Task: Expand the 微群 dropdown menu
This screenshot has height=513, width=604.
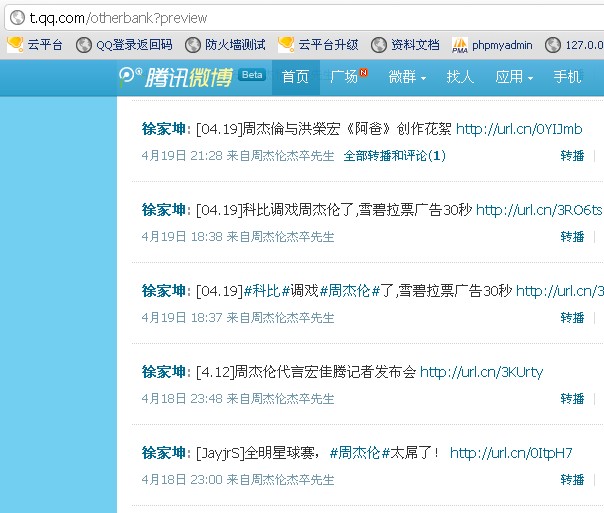Action: (x=407, y=77)
